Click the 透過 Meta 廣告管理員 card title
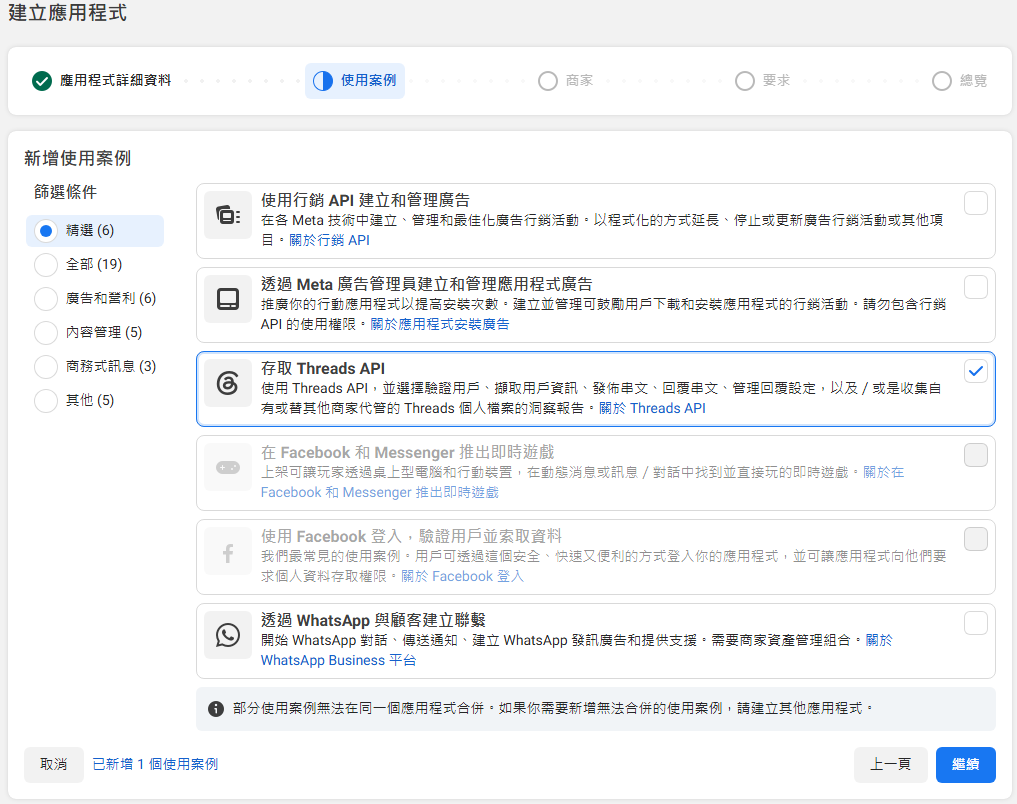The image size is (1017, 804). coord(427,284)
